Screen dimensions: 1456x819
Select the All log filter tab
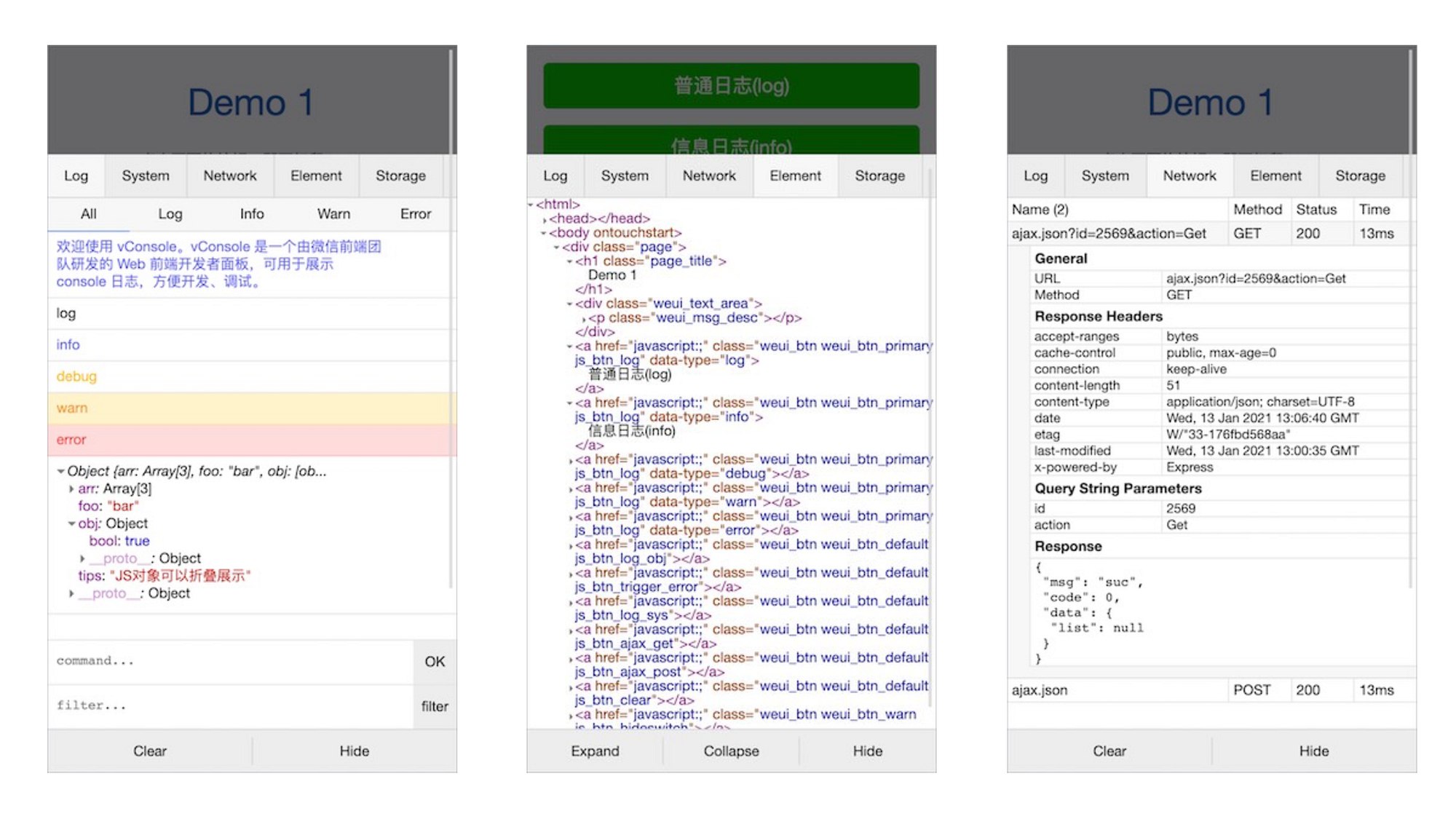88,214
